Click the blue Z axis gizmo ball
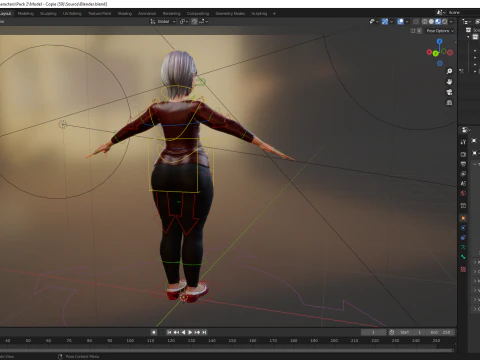 440,41
